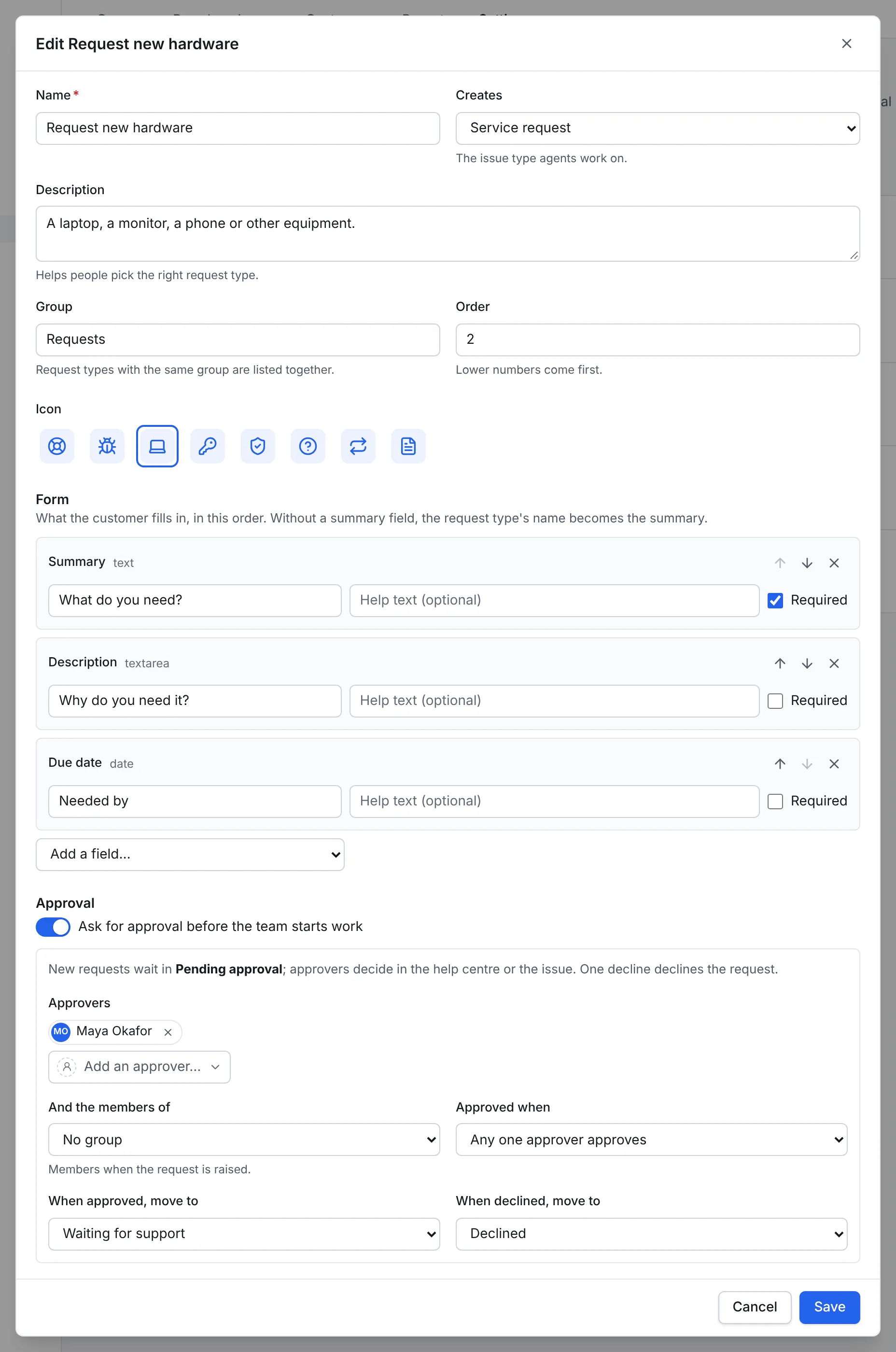
Task: Click the Order input field
Action: [658, 340]
